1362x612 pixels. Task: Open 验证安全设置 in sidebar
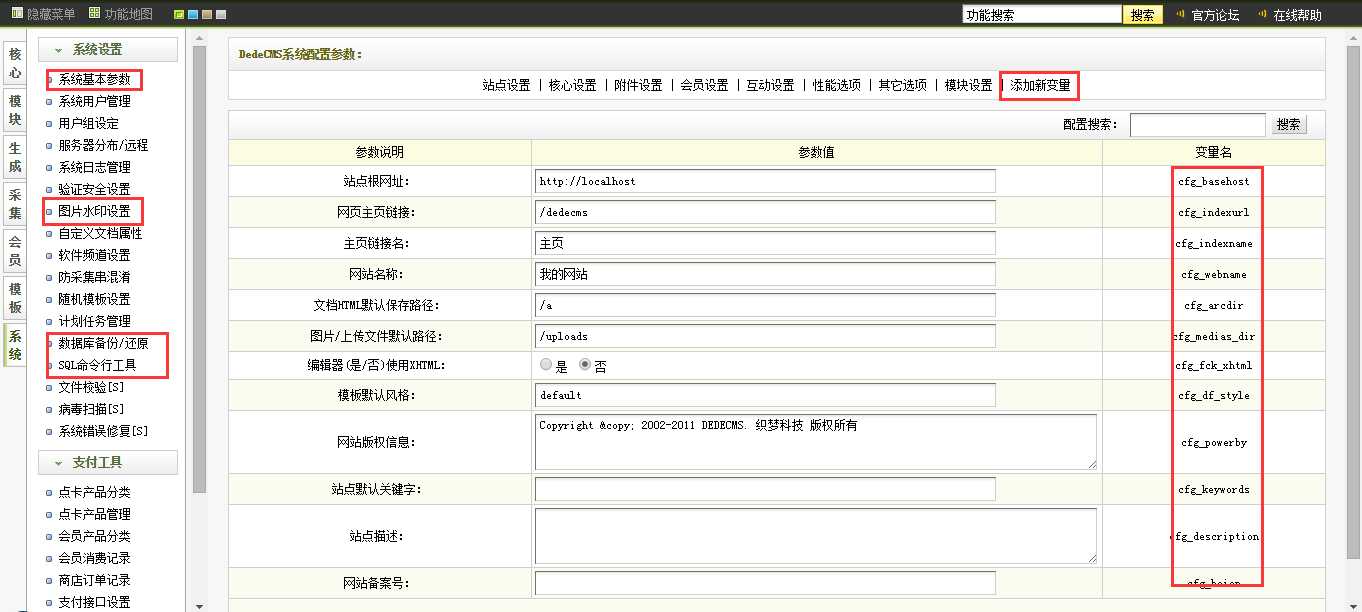[x=94, y=189]
